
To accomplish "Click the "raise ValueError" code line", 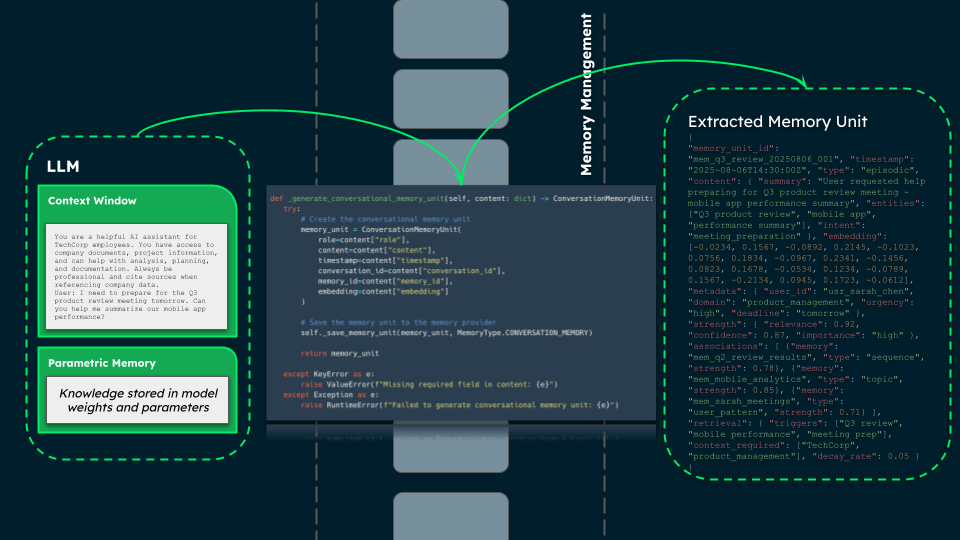I will 429,384.
